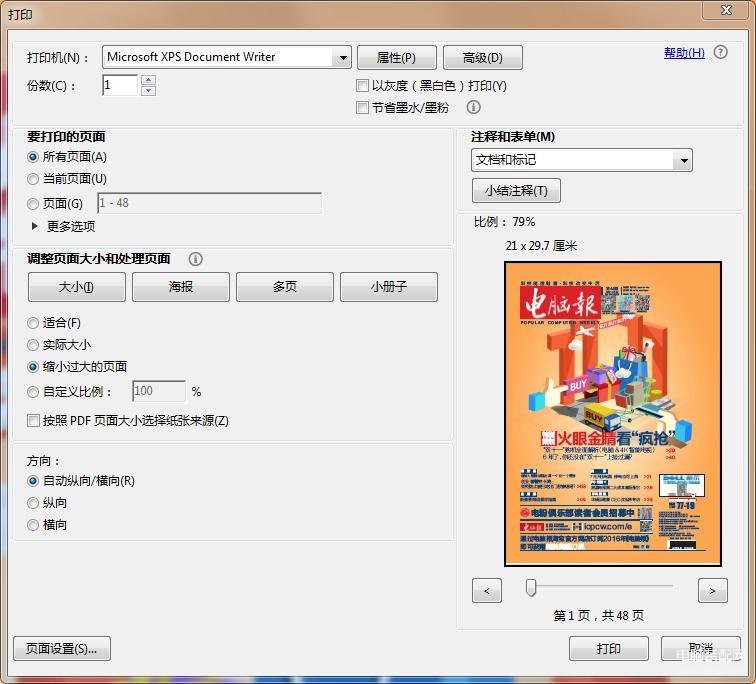Decrease copies with down spinner arrow
Viewport: 756px width, 684px height.
[x=149, y=91]
